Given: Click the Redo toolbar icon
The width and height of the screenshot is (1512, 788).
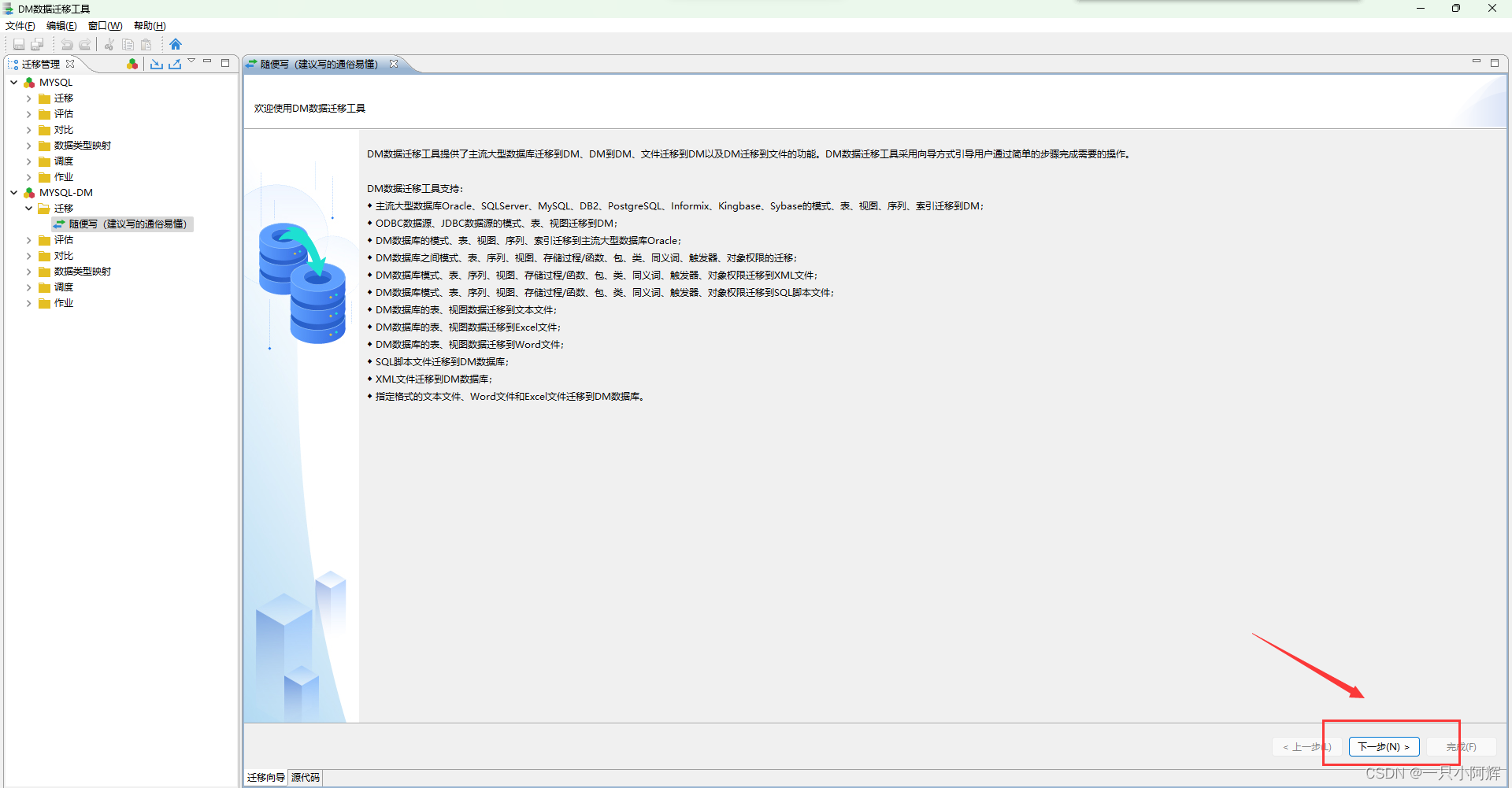Looking at the screenshot, I should click(85, 44).
